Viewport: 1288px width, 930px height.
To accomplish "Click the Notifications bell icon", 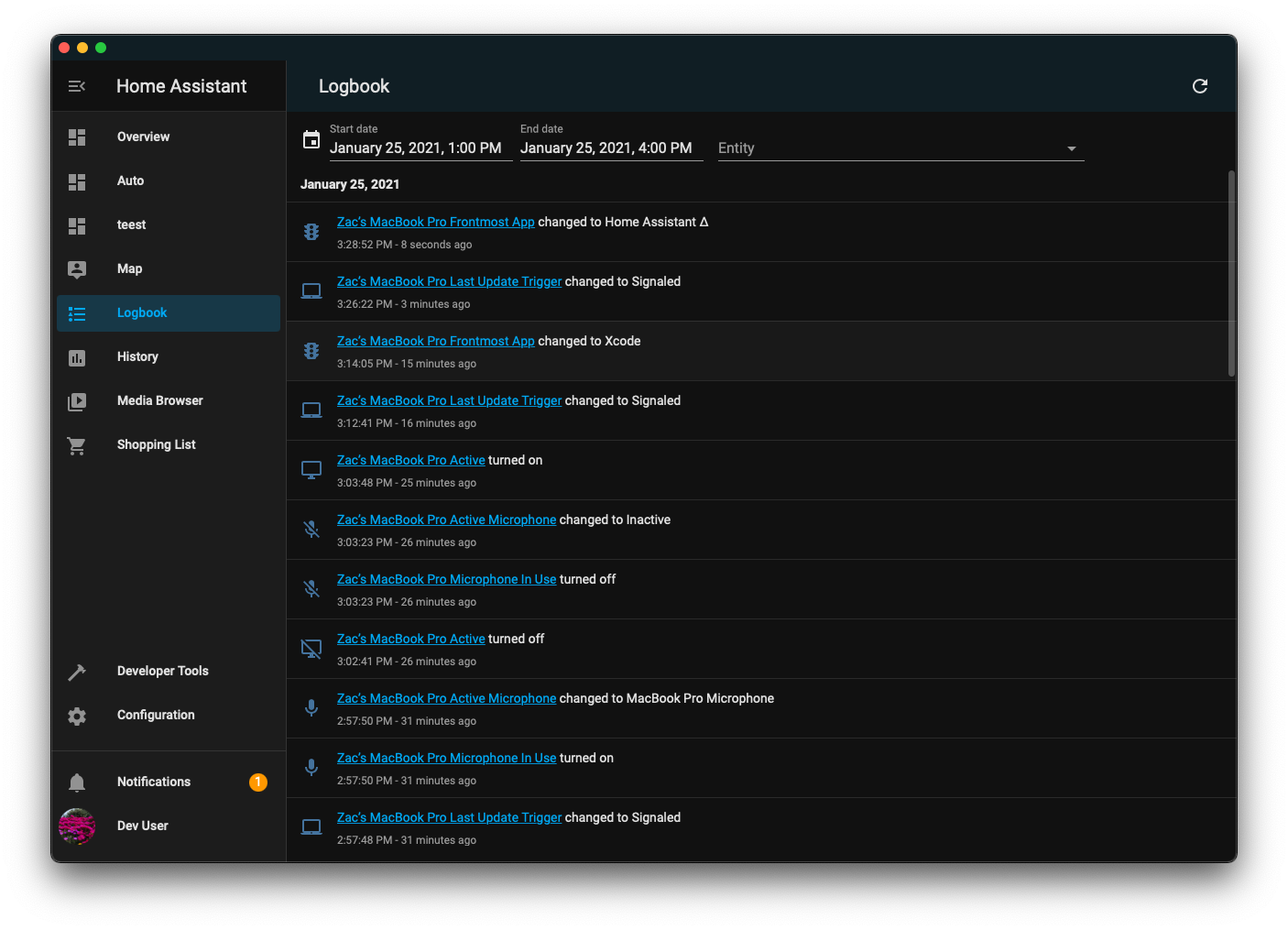I will 77,782.
